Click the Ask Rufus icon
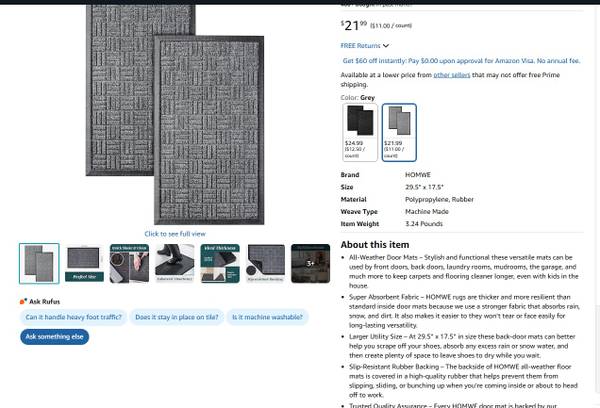This screenshot has width=600, height=408. pos(23,301)
